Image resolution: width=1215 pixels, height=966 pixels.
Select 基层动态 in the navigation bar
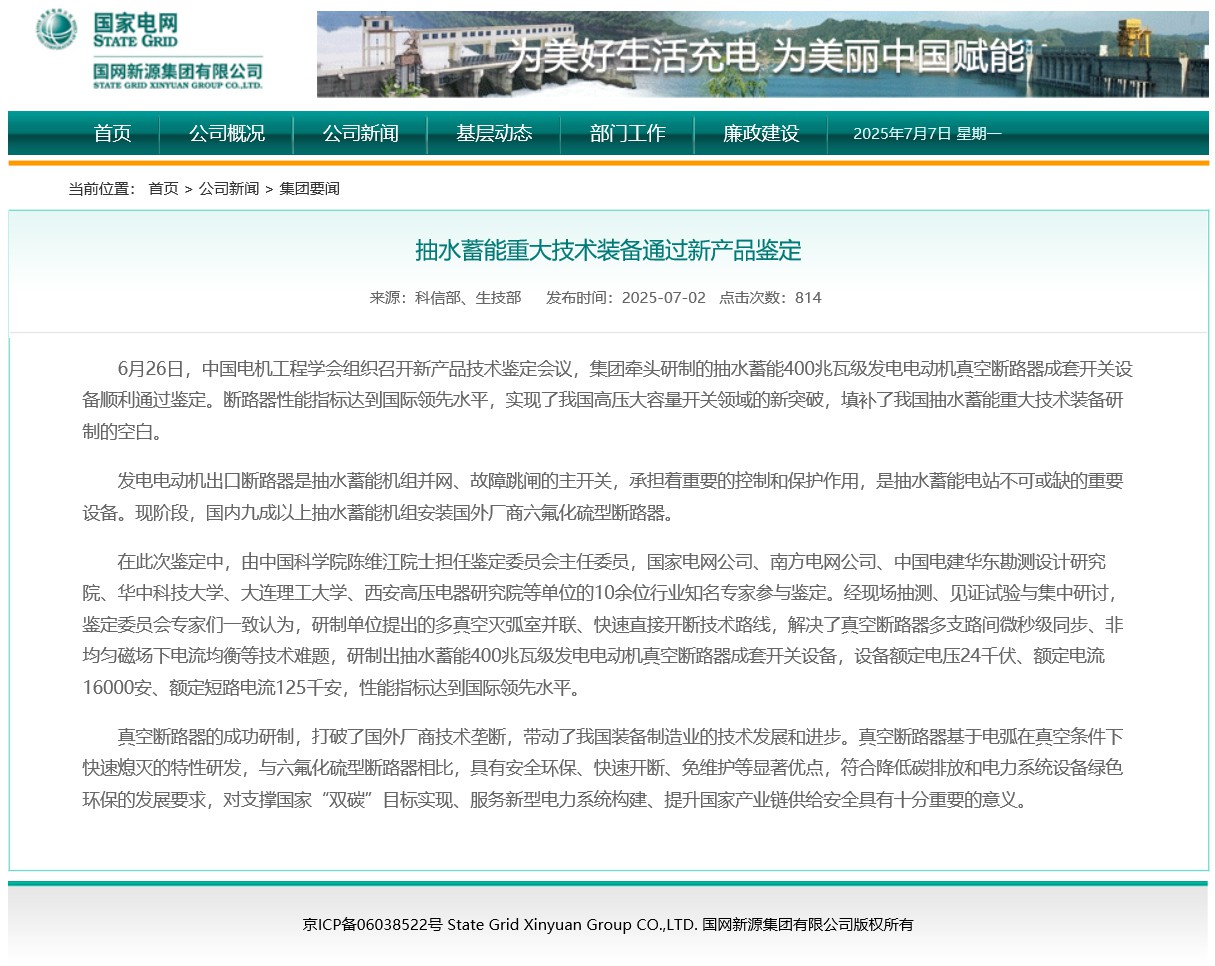point(494,133)
